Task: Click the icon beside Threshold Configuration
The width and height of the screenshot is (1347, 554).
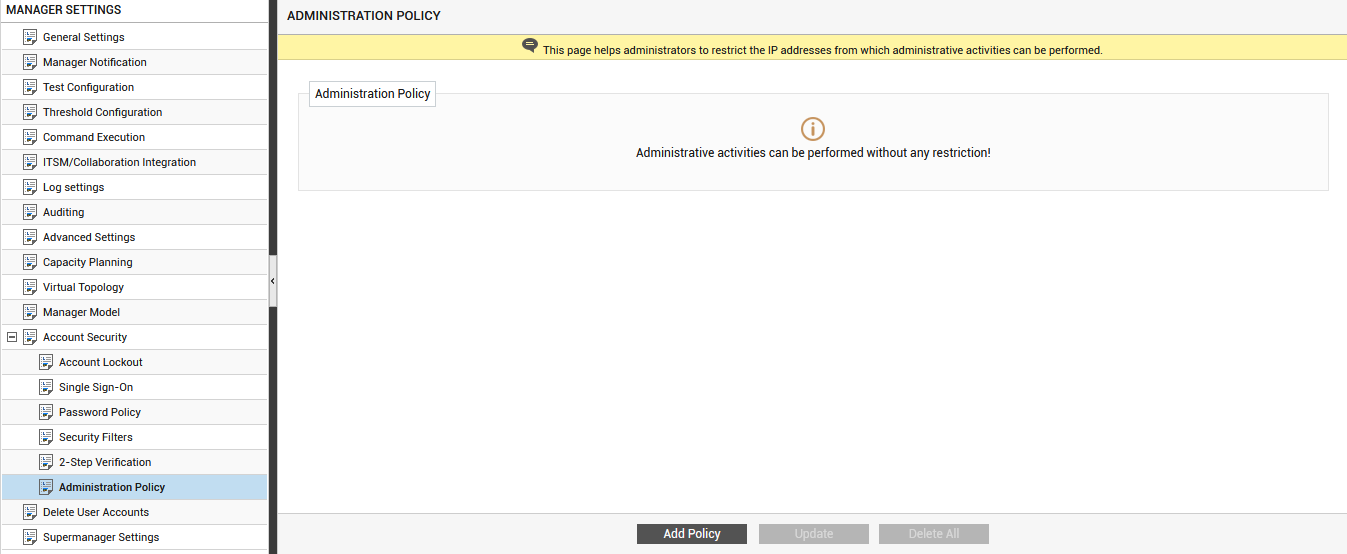Action: pyautogui.click(x=30, y=112)
